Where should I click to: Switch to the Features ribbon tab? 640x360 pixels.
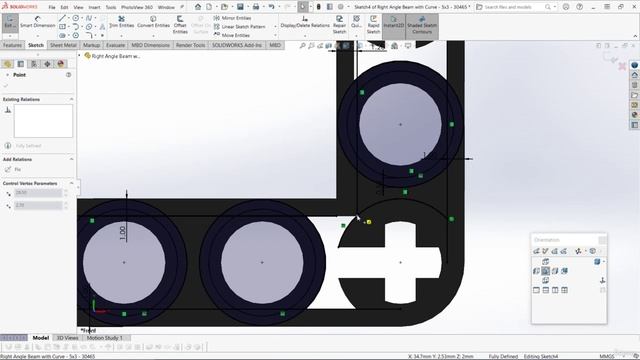[12, 45]
